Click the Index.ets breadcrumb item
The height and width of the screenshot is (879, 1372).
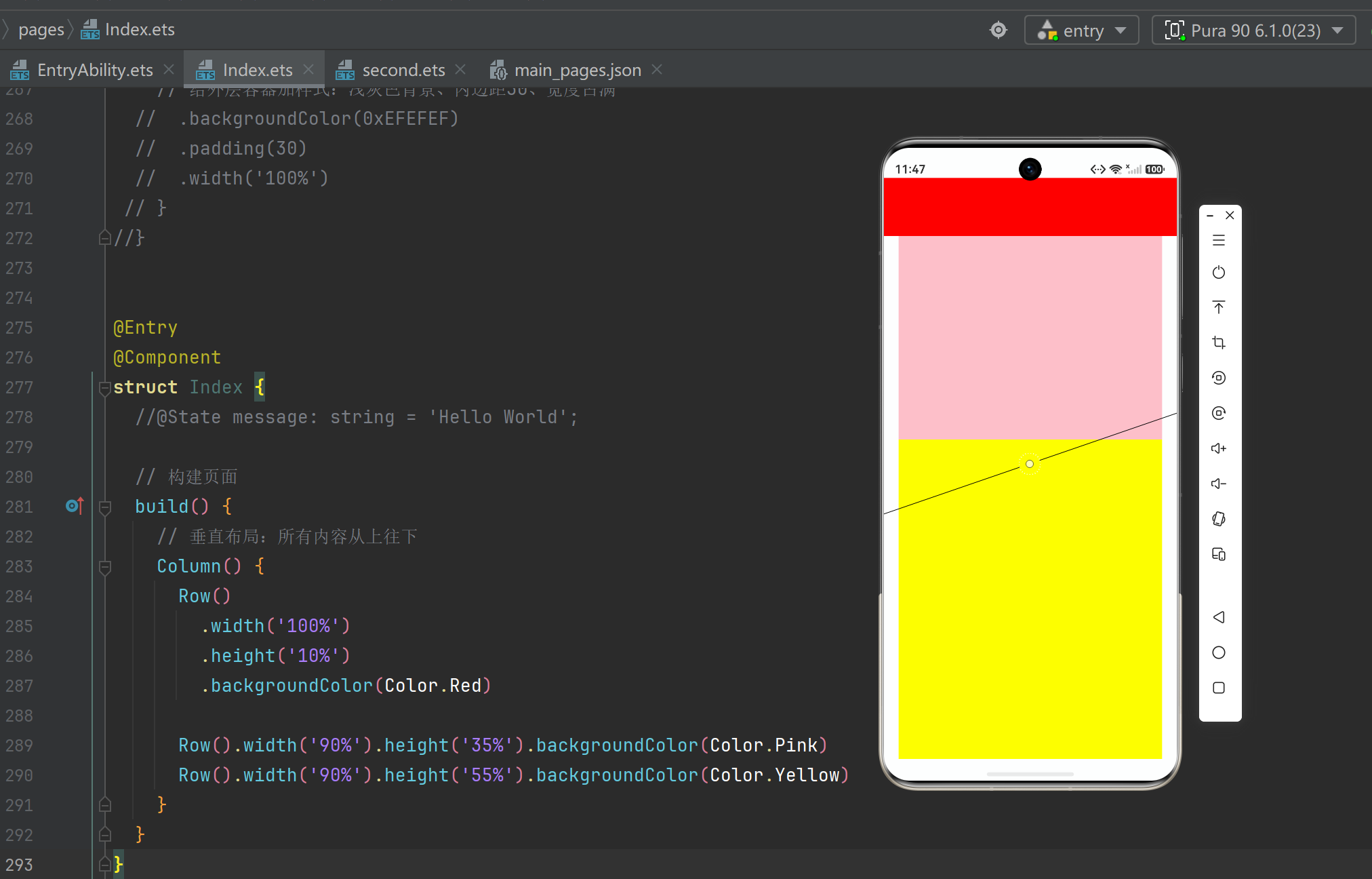pyautogui.click(x=140, y=30)
